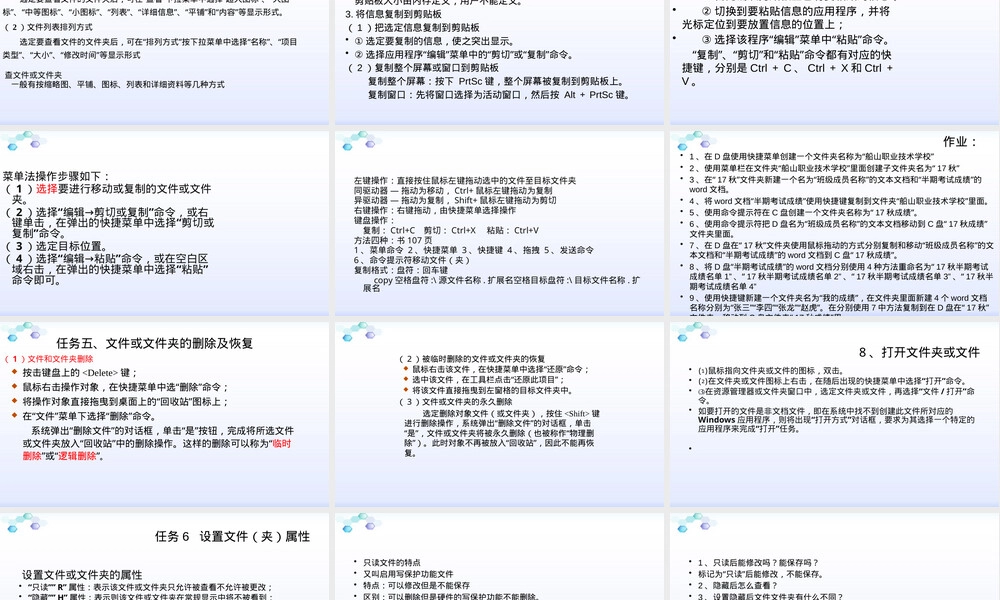Screen dimensions: 1000x600
Task: Click the line 复制整个屏幕：按下 PrtSc 键
Action: click(496, 81)
